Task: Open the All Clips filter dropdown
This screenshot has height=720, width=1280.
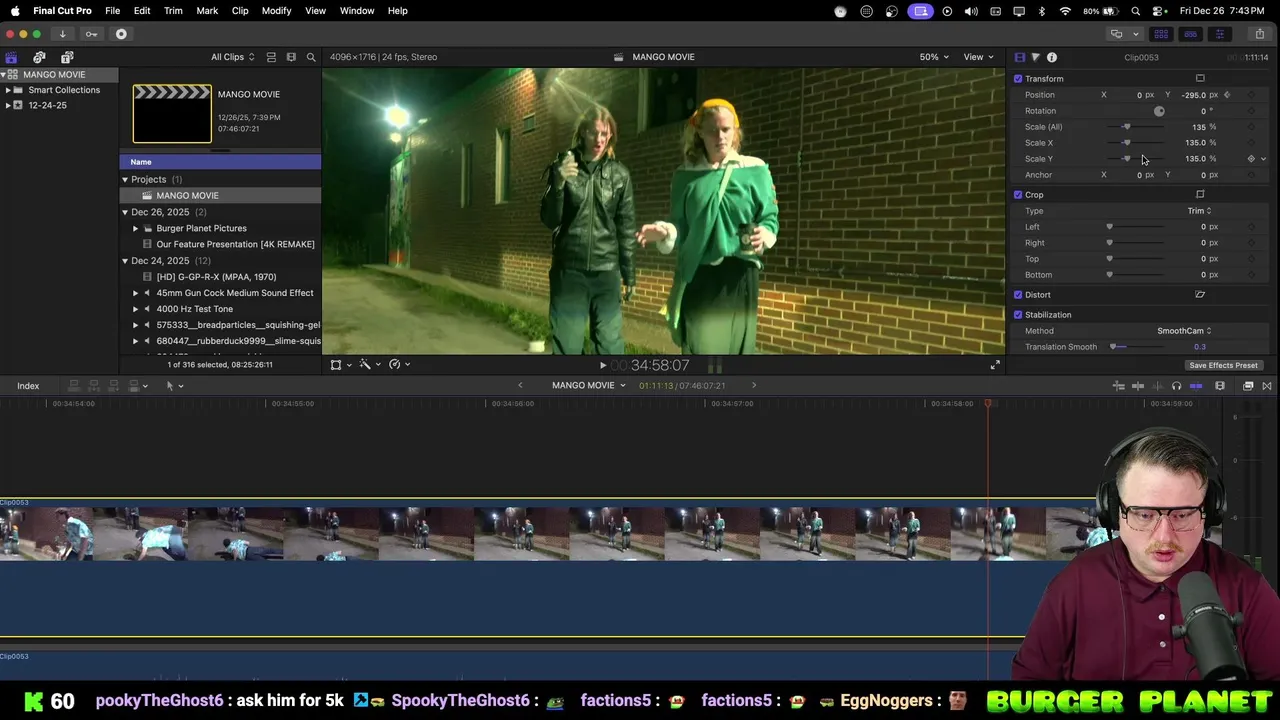Action: click(232, 57)
